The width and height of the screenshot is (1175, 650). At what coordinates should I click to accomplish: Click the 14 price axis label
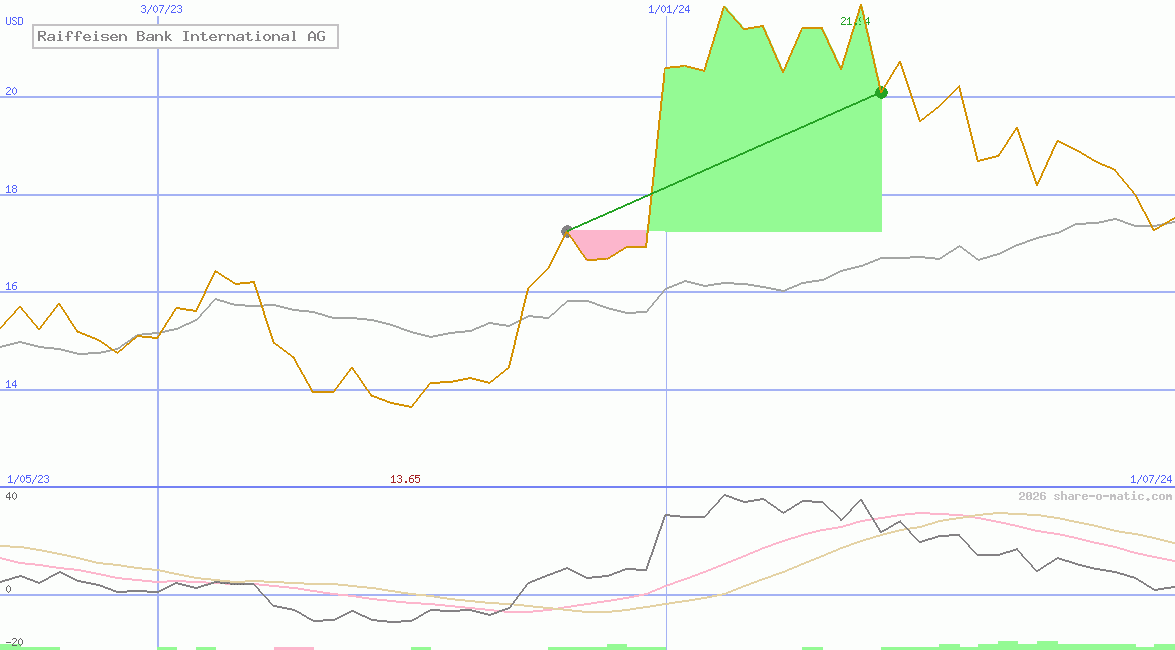coord(11,385)
